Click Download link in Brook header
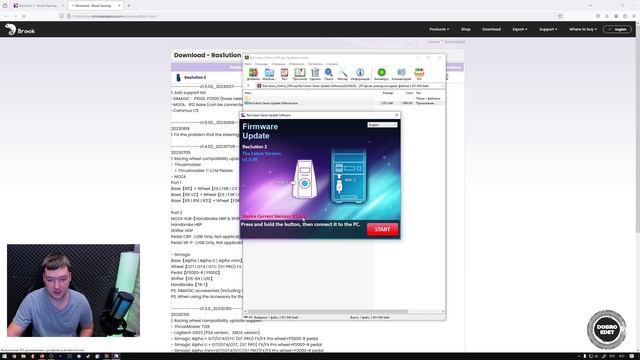This screenshot has height=360, width=640. click(x=491, y=29)
